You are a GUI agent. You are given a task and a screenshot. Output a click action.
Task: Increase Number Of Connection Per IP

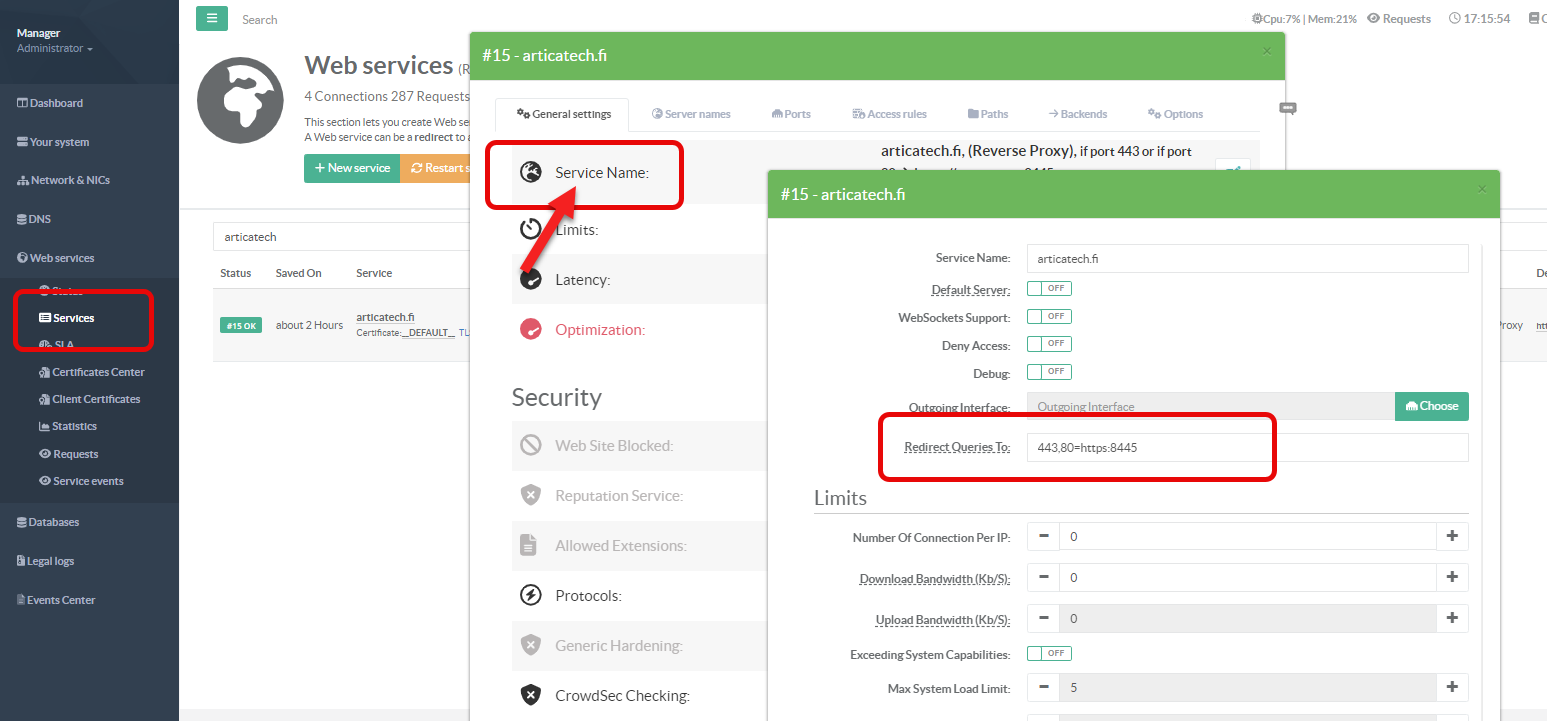1452,537
